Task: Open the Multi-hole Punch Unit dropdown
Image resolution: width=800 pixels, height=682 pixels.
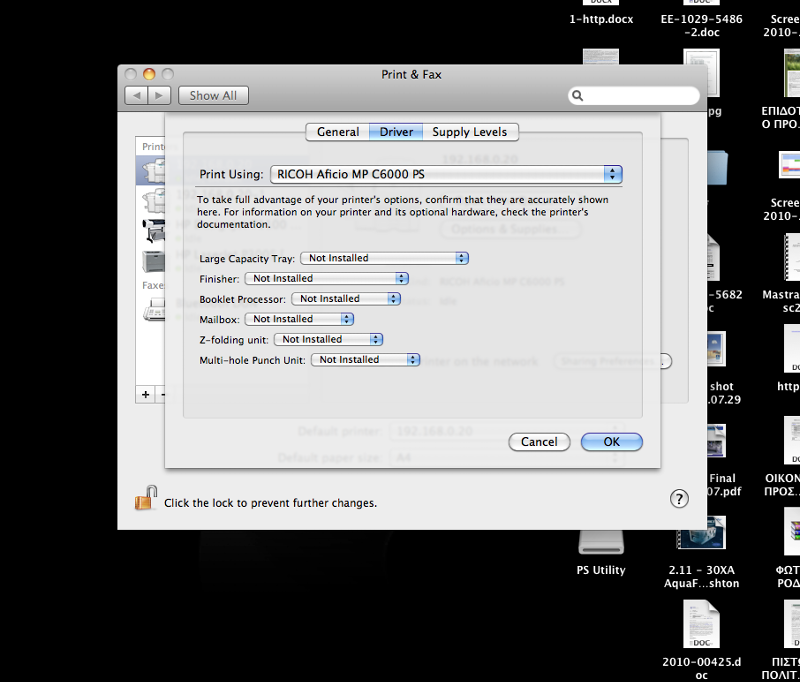Action: 365,360
